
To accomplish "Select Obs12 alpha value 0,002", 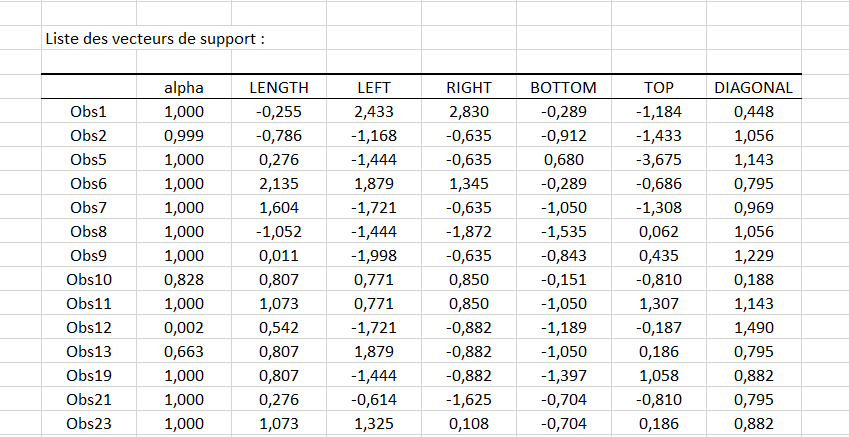I will point(184,327).
